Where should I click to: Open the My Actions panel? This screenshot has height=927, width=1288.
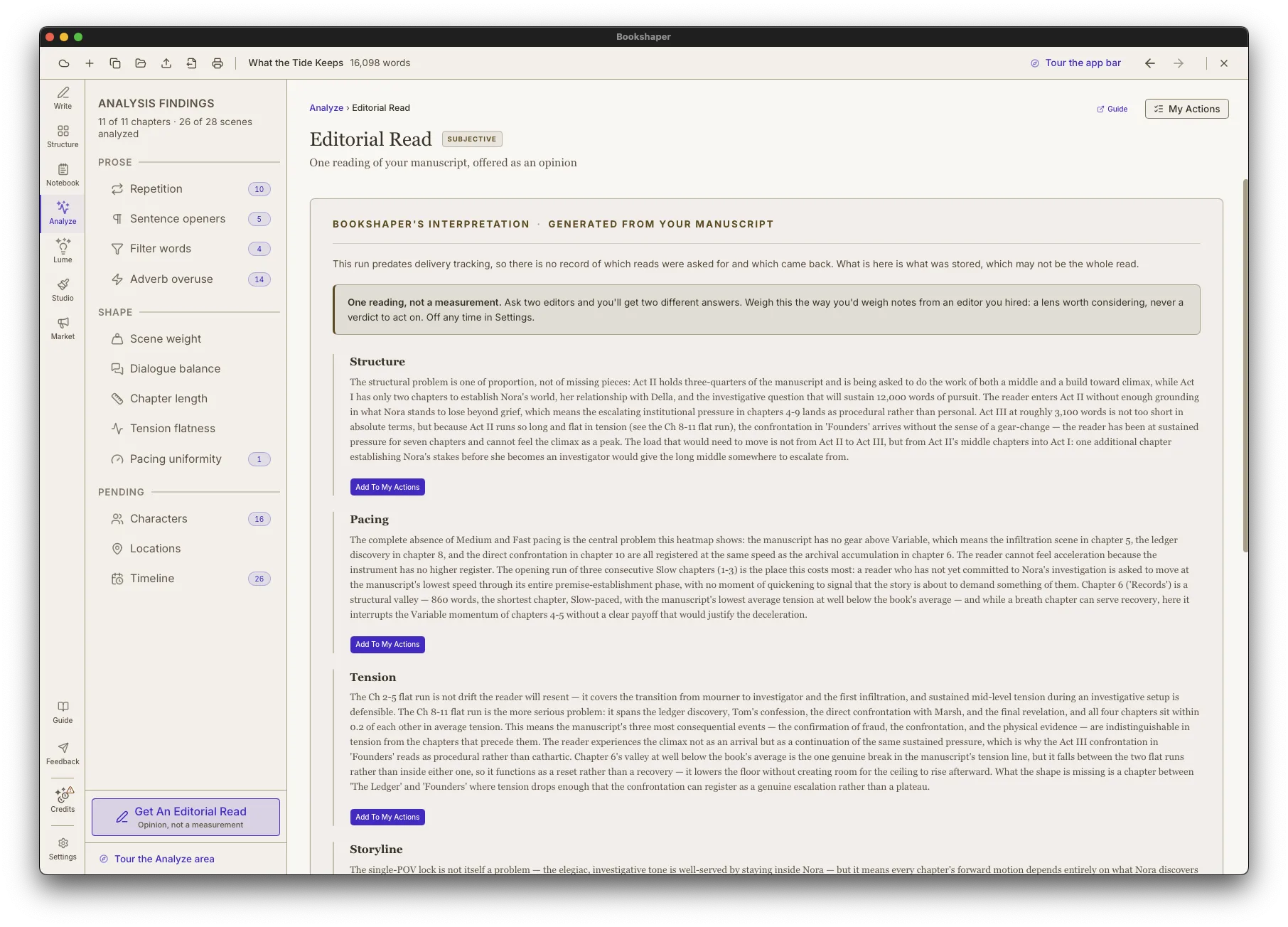pyautogui.click(x=1186, y=109)
